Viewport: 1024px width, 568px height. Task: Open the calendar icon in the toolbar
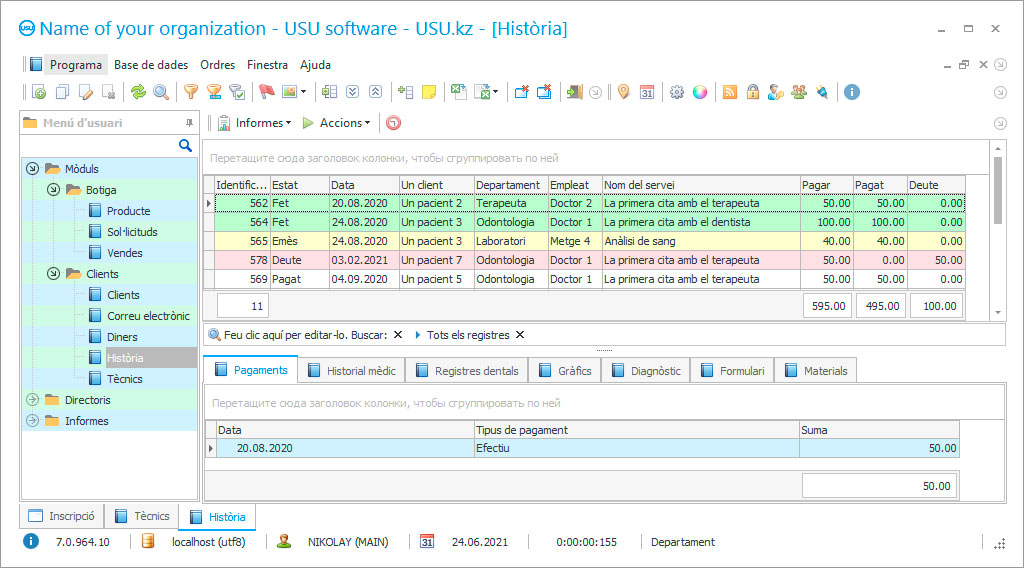[647, 92]
